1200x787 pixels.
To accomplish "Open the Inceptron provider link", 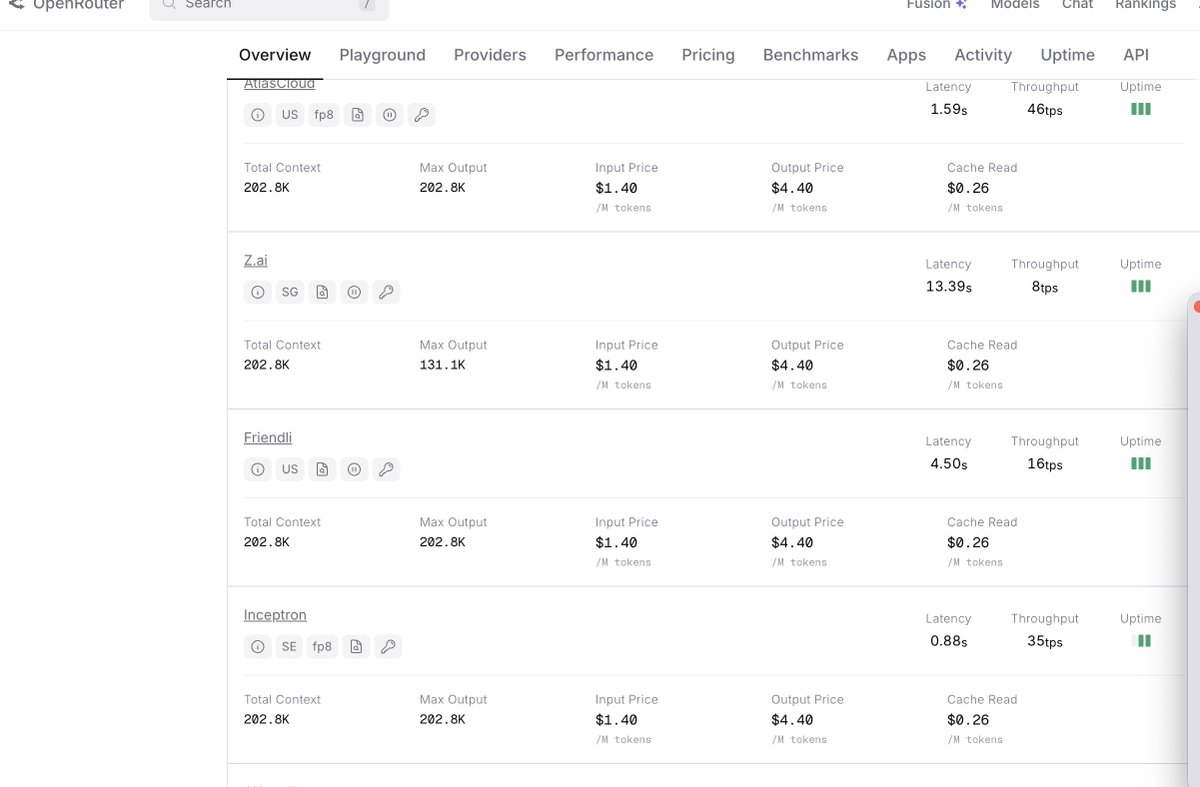I will click(275, 615).
